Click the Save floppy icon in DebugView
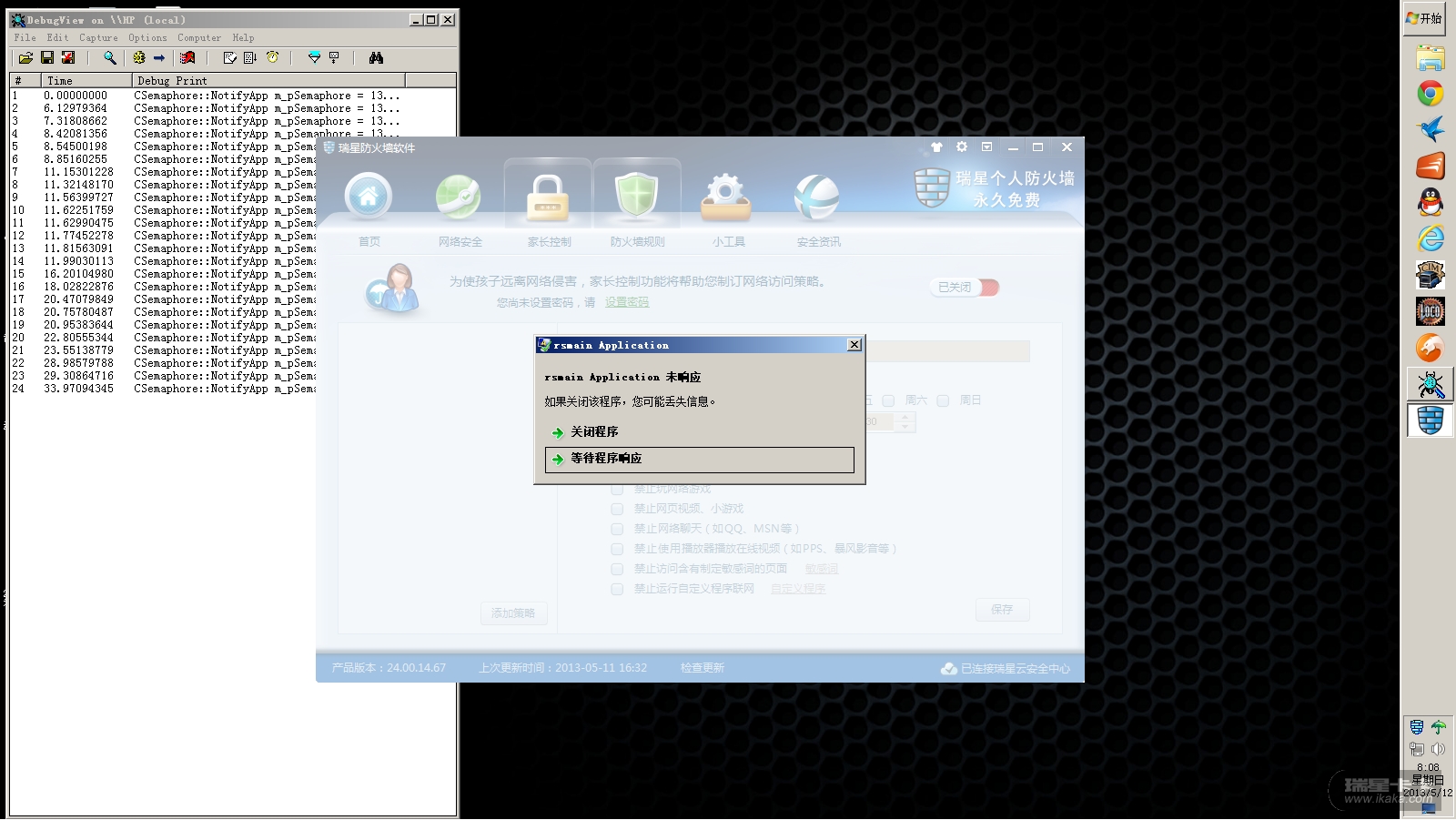The image size is (1456, 820). tap(47, 57)
